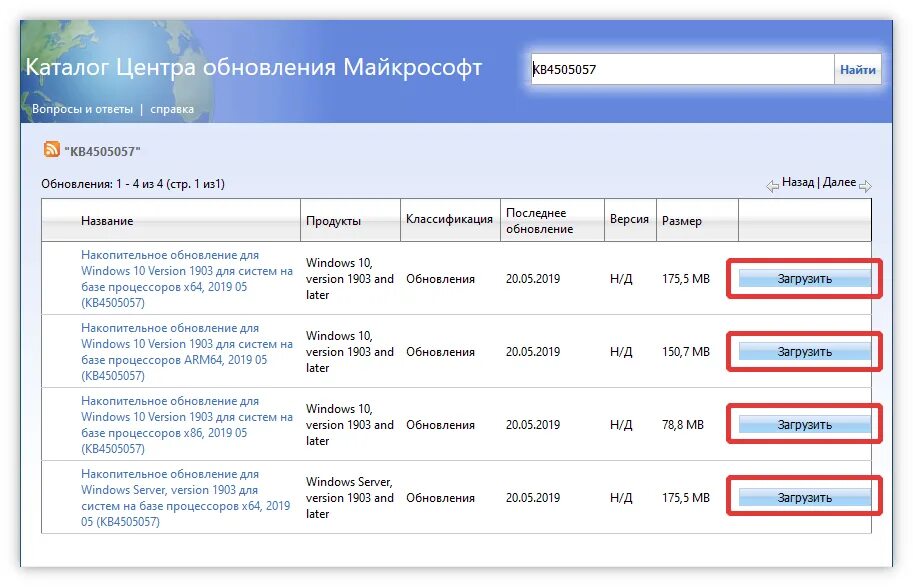Click Загрузить for the x86 update

(x=804, y=425)
